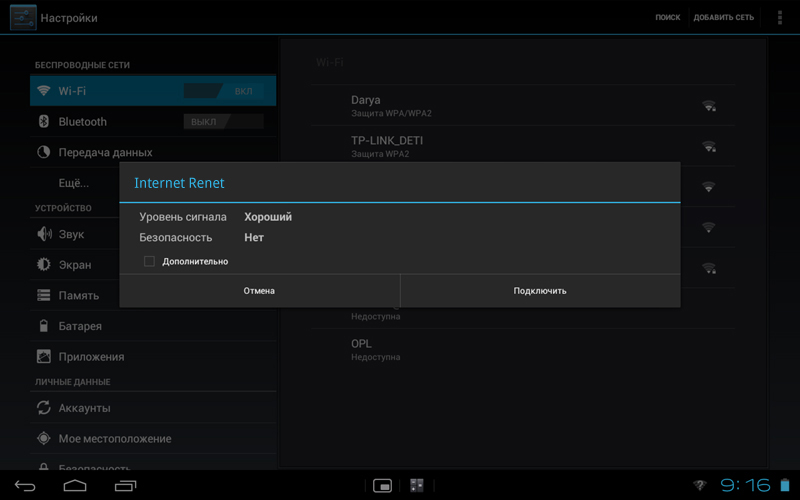Click the Приложения apps icon
This screenshot has width=800, height=500.
[x=44, y=356]
